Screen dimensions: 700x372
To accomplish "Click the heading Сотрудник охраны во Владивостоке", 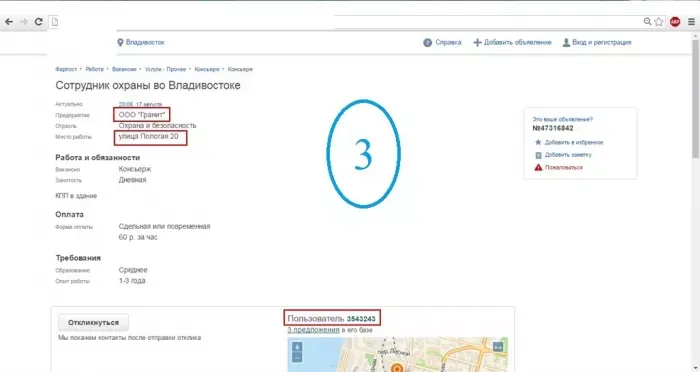I will pos(148,85).
